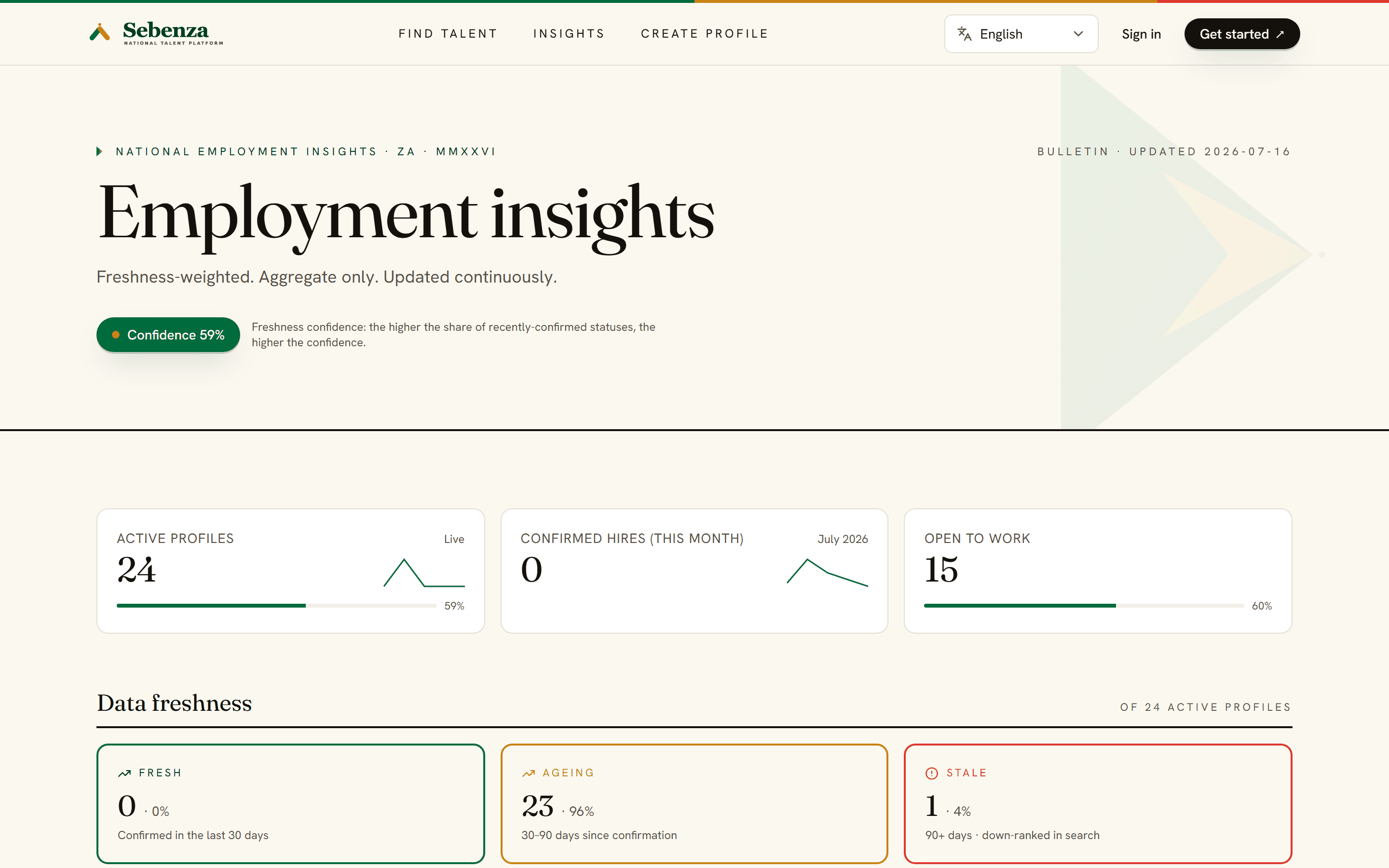1389x868 pixels.
Task: Open the Stale data freshness card
Action: tap(1097, 804)
